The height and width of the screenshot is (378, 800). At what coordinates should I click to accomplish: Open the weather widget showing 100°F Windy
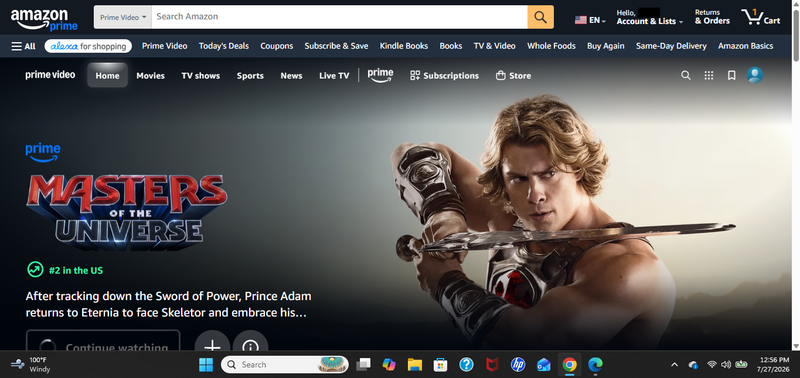coord(31,364)
